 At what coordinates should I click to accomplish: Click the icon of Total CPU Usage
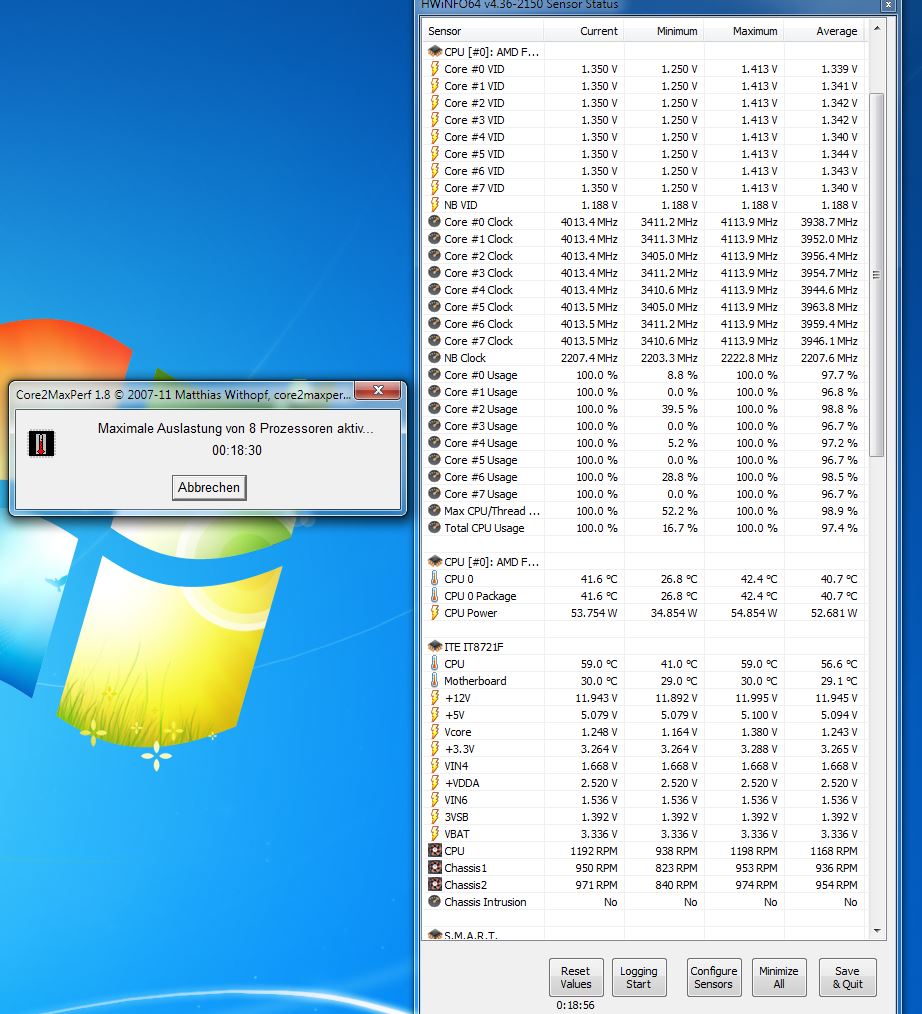[434, 527]
